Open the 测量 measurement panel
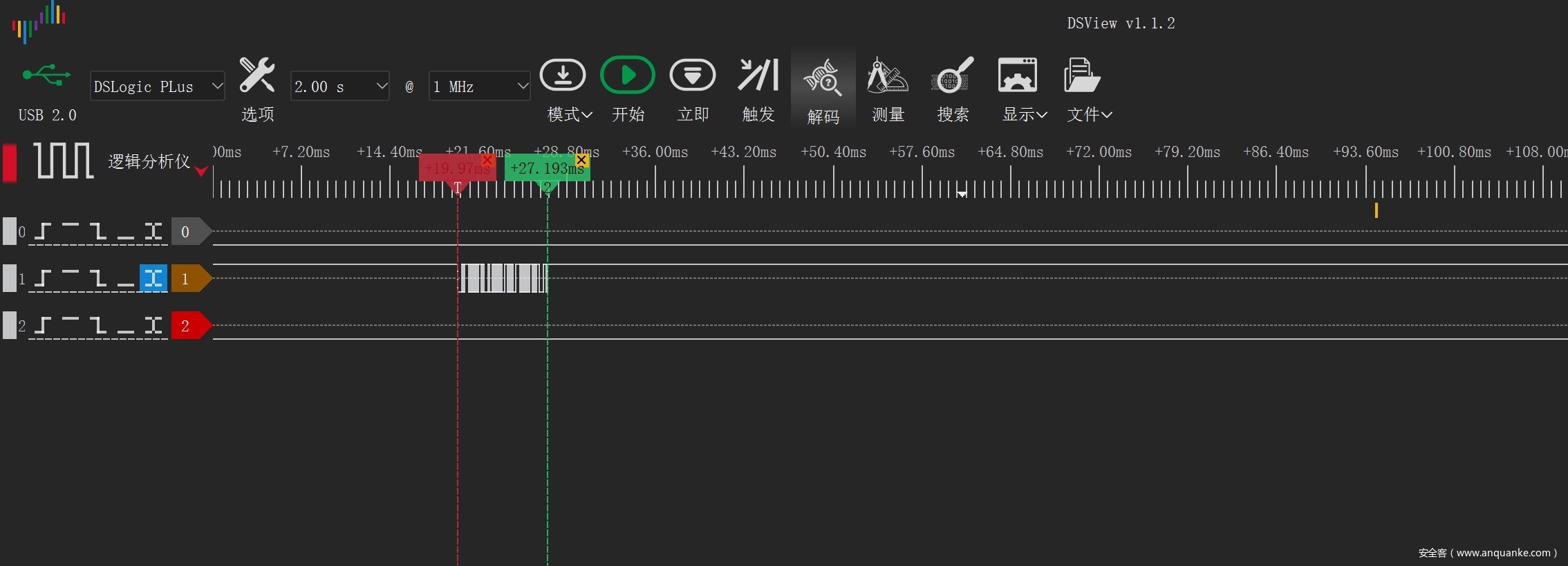The height and width of the screenshot is (566, 1568). pos(888,75)
